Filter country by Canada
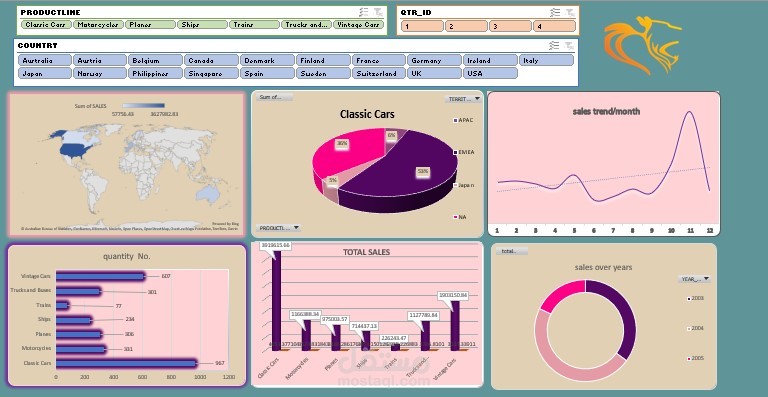 212,60
